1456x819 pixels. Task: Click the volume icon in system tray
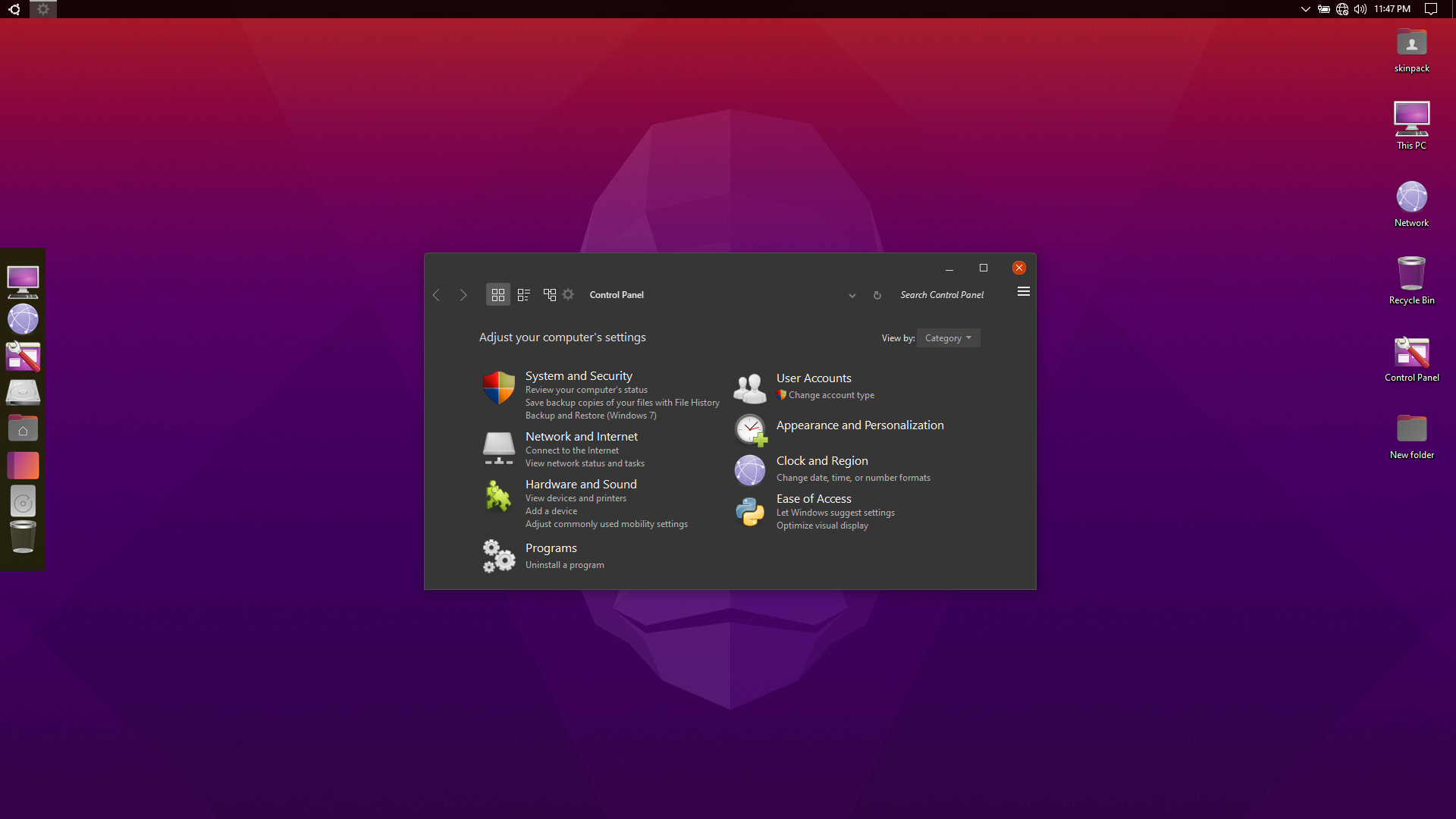click(x=1360, y=9)
